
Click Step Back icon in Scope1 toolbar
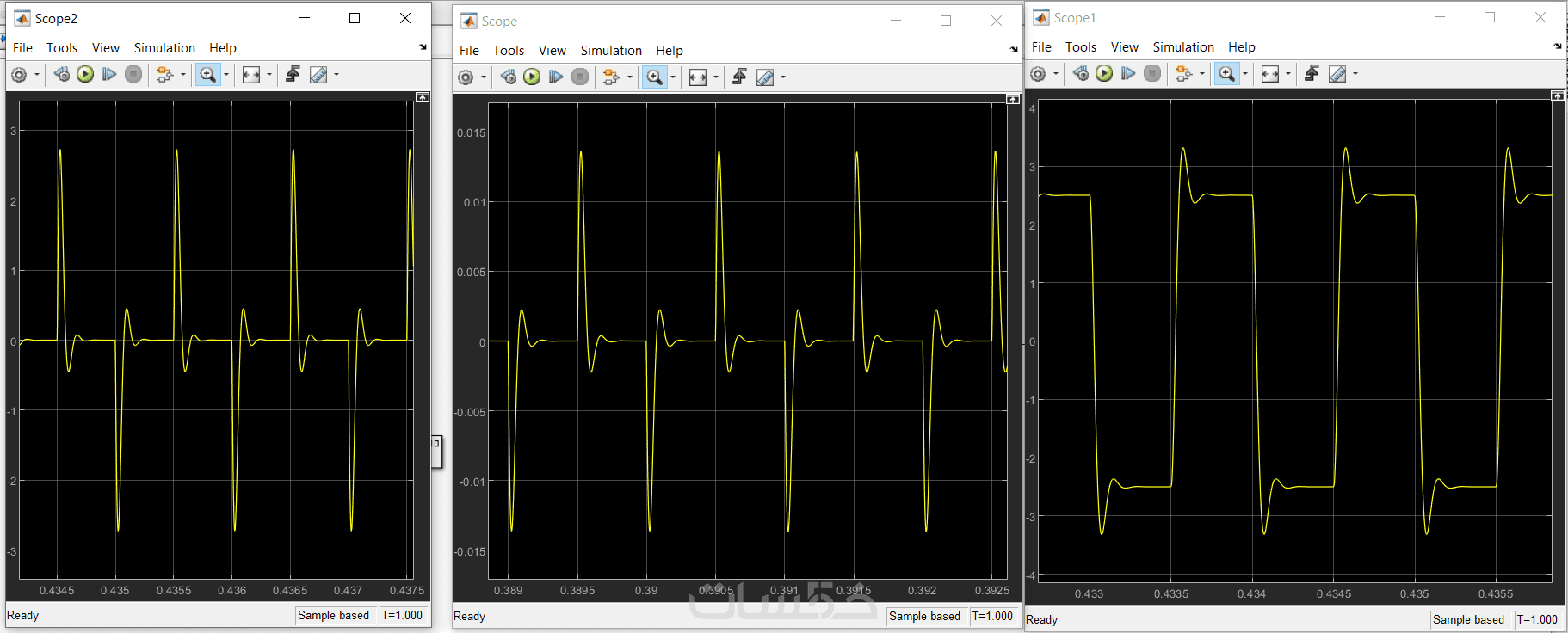pyautogui.click(x=1081, y=74)
